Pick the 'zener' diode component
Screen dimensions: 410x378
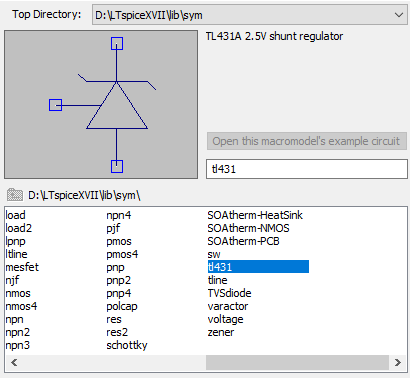coord(221,332)
